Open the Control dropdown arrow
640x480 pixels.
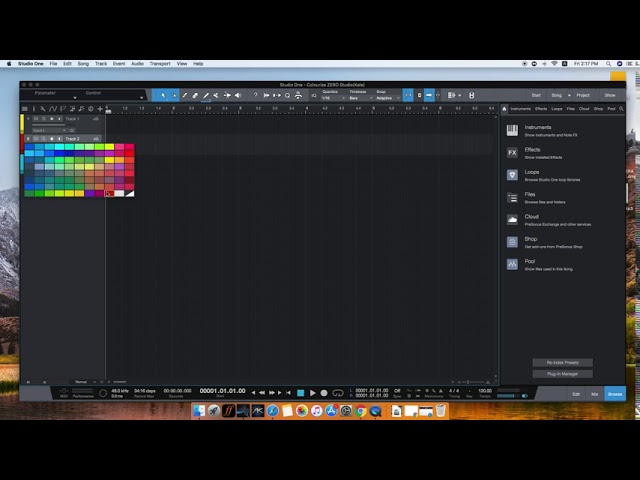pyautogui.click(x=141, y=98)
